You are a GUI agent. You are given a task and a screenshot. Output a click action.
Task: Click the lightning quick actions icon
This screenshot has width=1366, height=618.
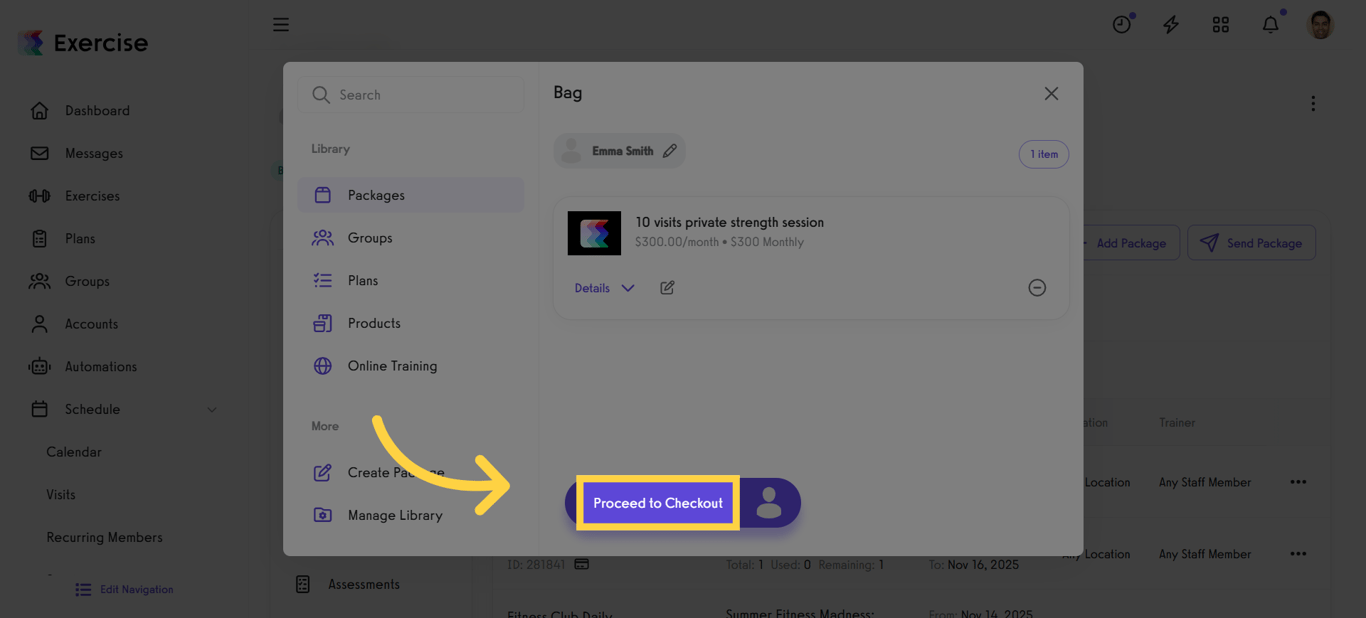[1170, 24]
